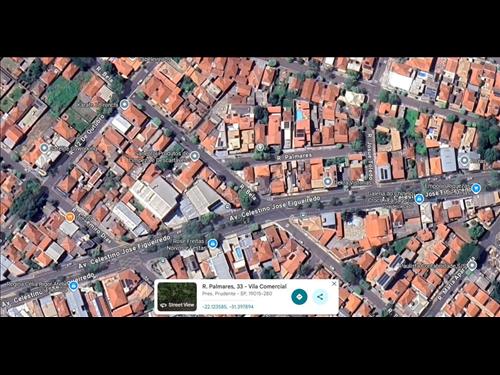Copy the coordinates shown in the card

coord(228,306)
